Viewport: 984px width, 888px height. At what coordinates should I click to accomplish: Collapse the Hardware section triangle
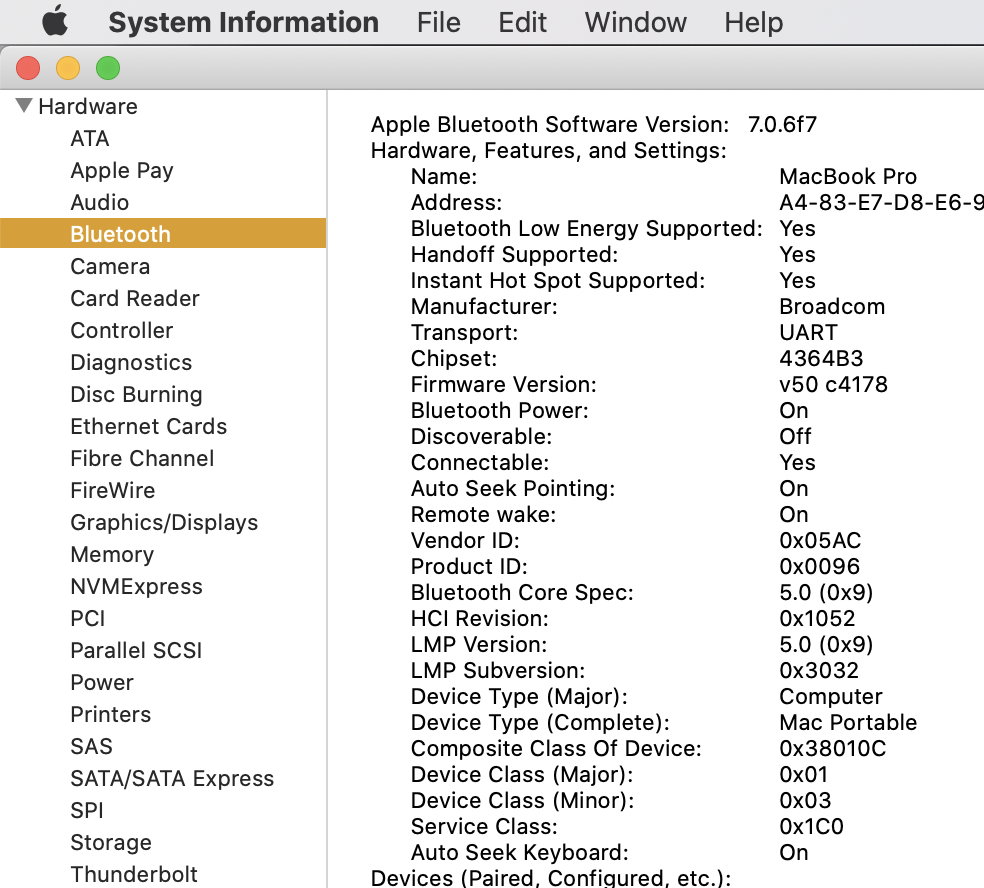point(24,106)
